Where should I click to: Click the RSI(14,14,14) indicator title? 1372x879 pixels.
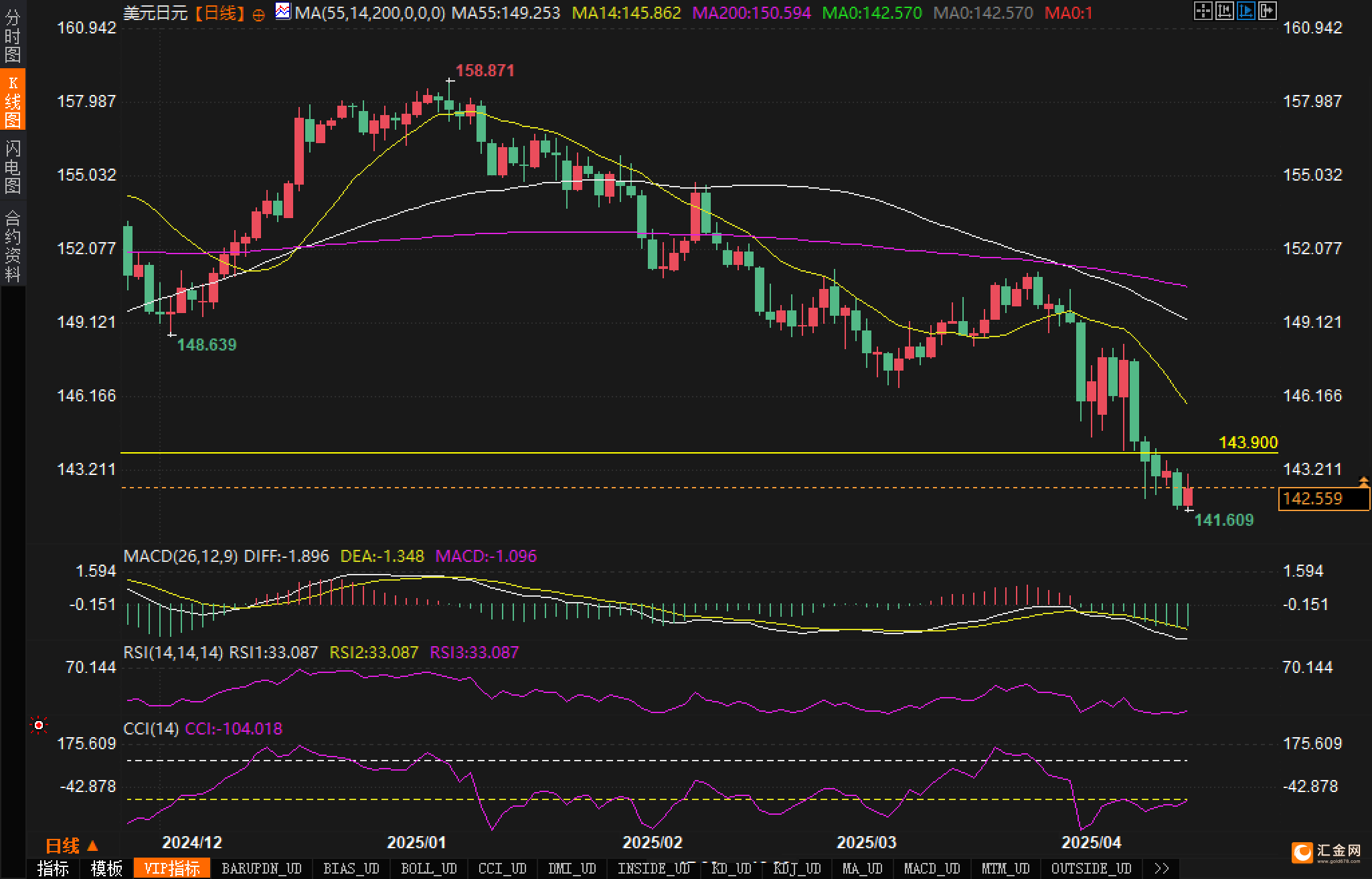coord(173,652)
